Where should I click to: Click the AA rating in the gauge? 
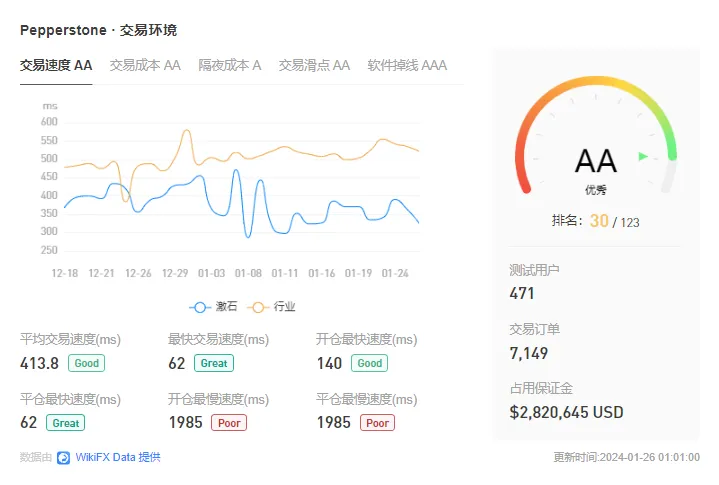pyautogui.click(x=596, y=161)
